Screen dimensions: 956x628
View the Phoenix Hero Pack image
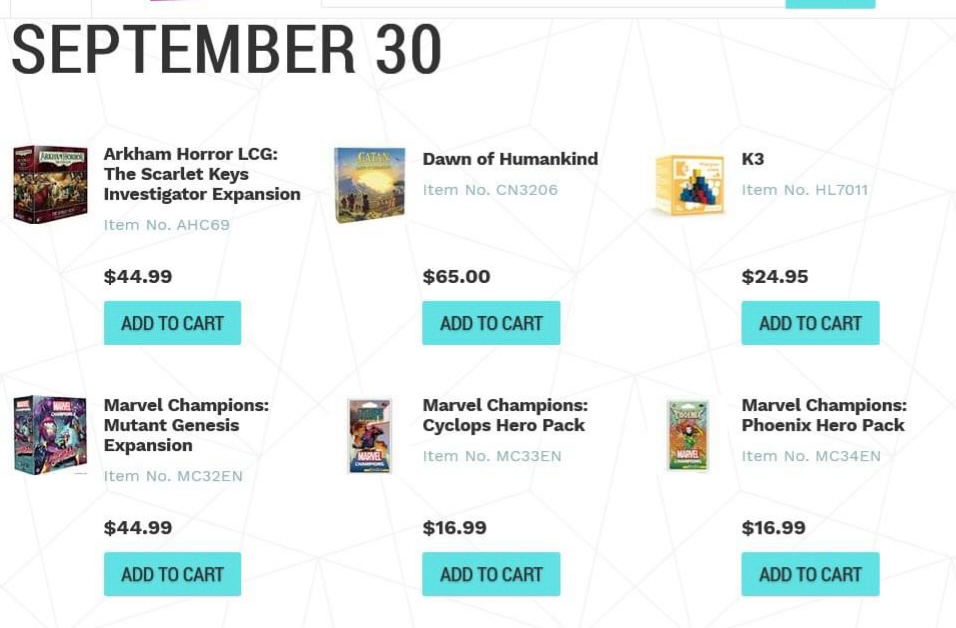[688, 435]
